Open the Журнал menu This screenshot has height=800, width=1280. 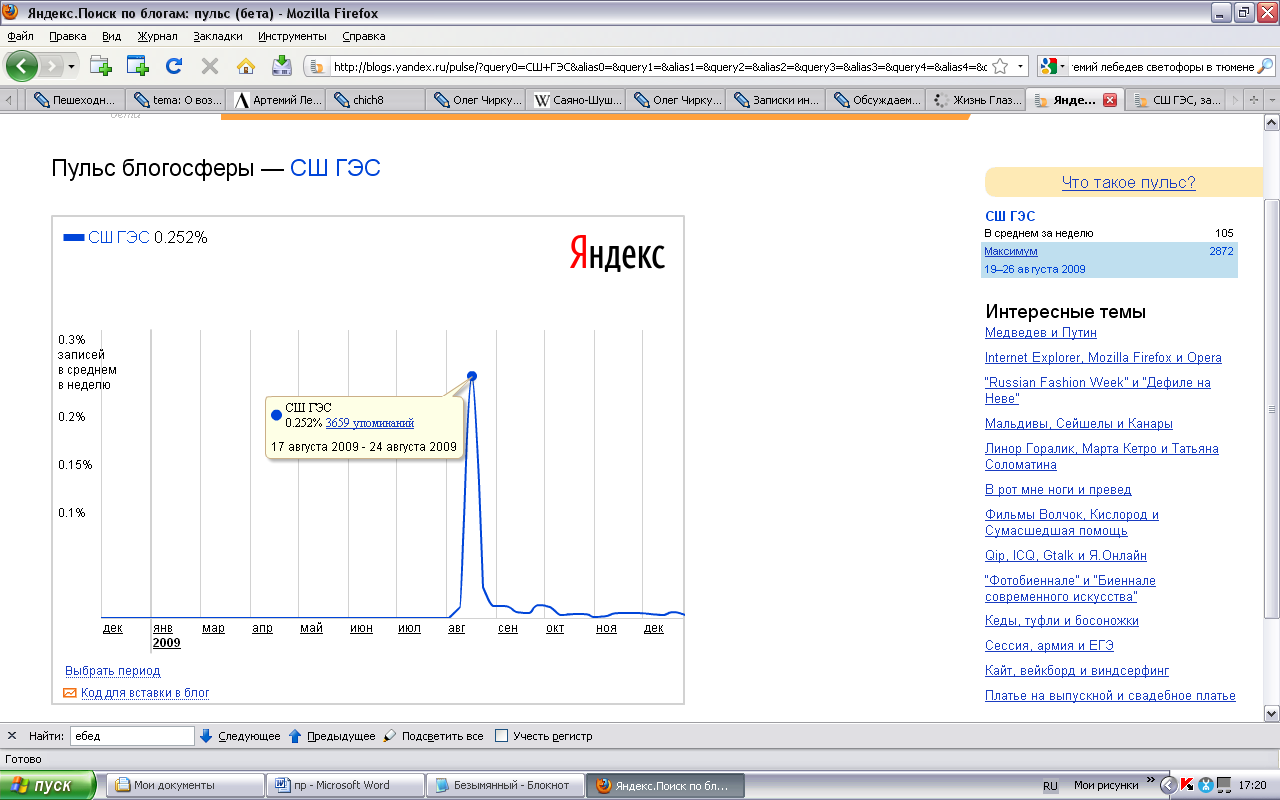pyautogui.click(x=157, y=36)
